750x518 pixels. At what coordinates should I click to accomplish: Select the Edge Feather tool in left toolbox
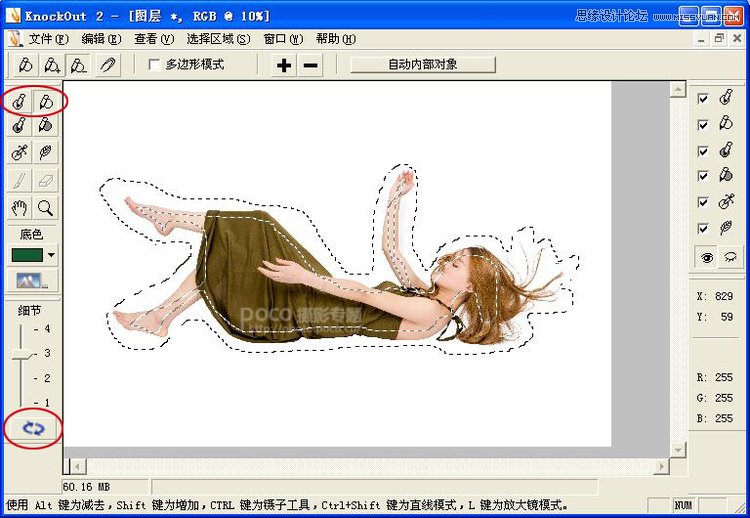pos(46,153)
